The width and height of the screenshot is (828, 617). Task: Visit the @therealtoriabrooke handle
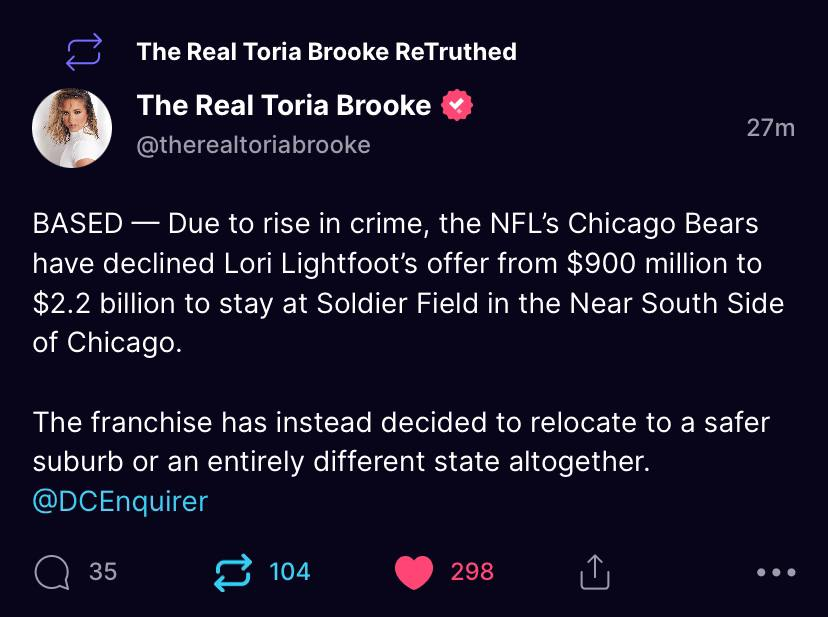[x=253, y=145]
